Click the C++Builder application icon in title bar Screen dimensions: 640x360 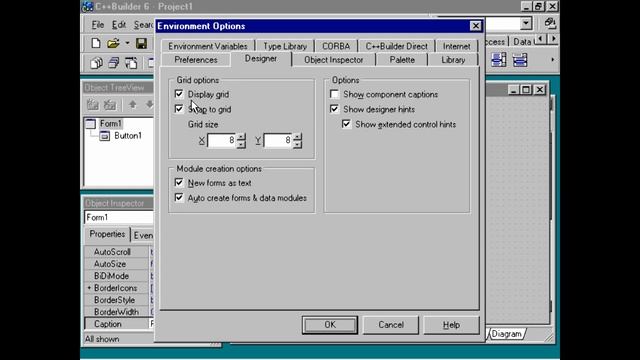(x=87, y=7)
